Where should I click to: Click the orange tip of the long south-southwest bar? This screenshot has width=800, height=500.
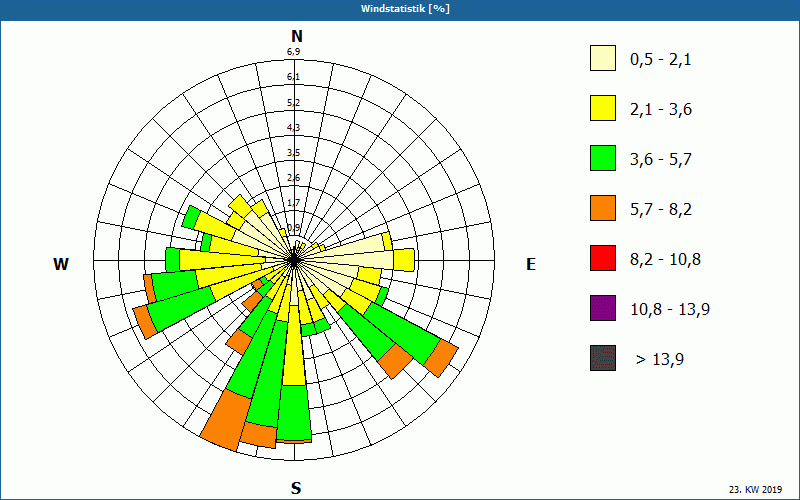[224, 420]
